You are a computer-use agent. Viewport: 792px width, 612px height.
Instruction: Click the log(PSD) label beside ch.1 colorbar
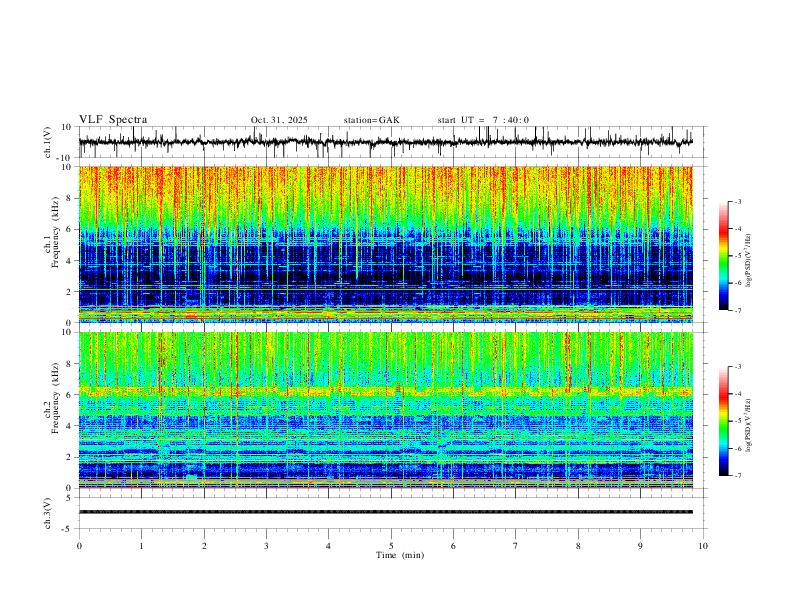(x=749, y=261)
